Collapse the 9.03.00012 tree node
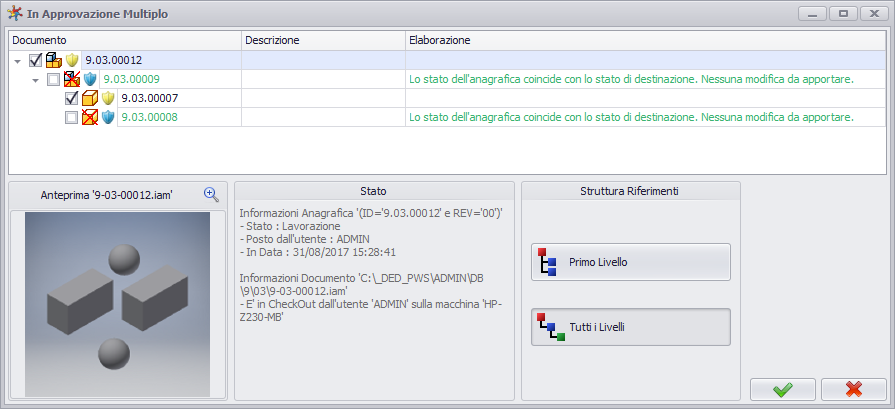 (18, 60)
